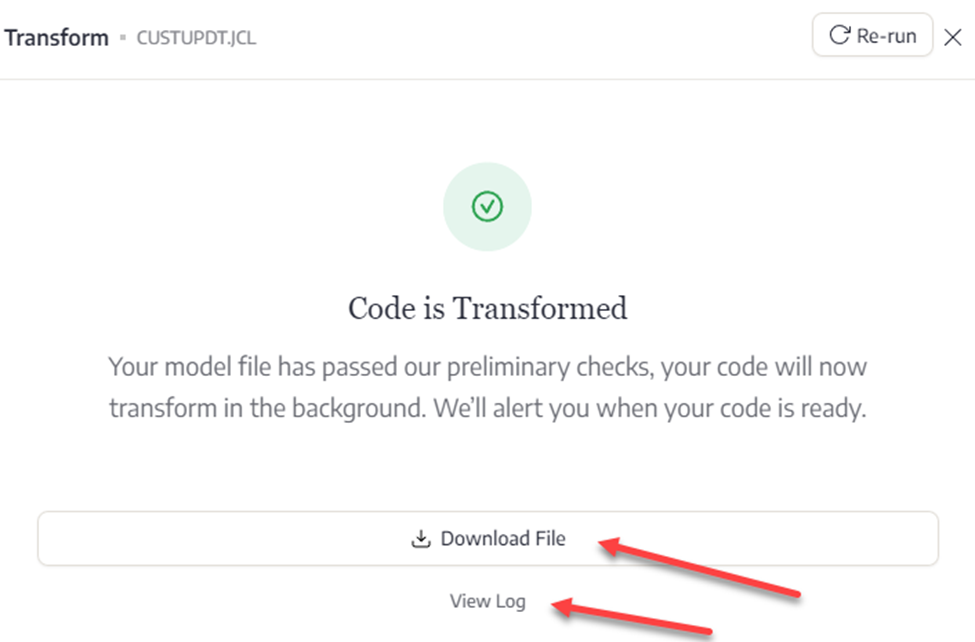
Task: Open View Log link
Action: tap(488, 602)
